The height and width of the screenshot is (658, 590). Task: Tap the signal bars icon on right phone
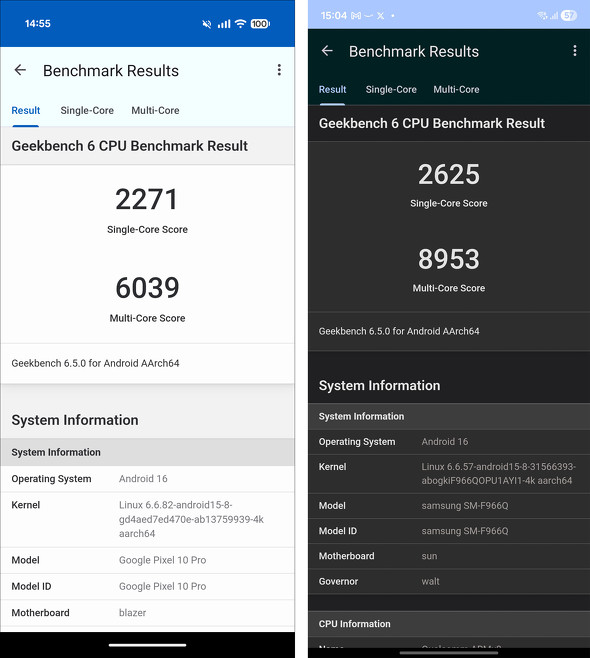pos(554,16)
